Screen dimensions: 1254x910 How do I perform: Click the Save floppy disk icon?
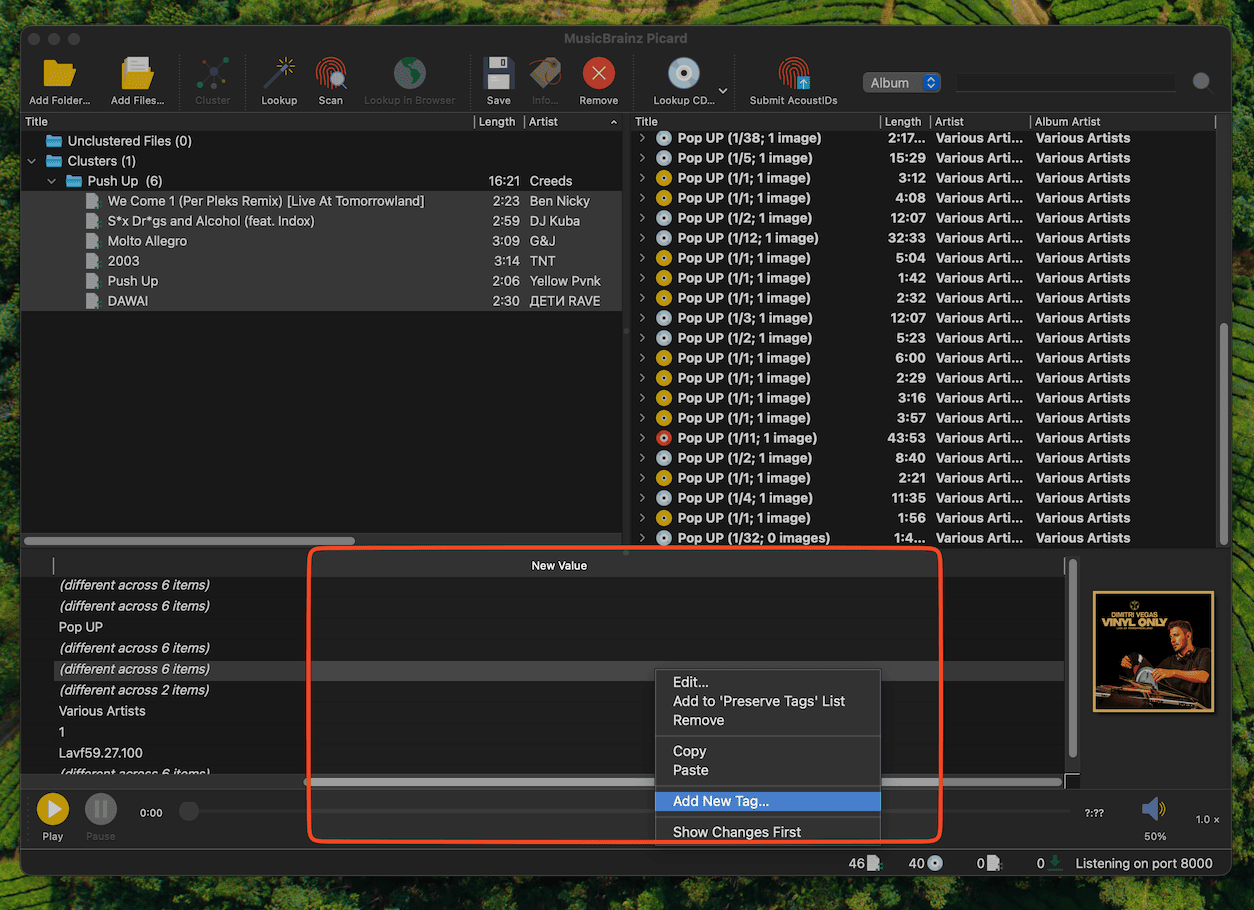[498, 76]
